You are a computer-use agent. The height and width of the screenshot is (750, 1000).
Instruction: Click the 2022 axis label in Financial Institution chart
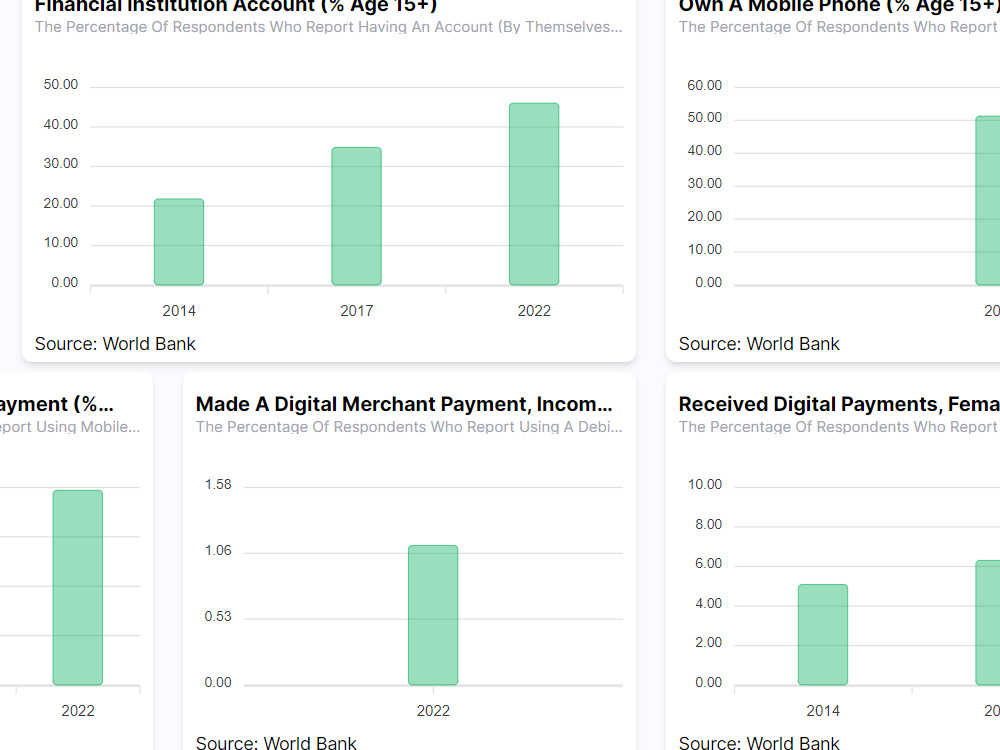(x=534, y=310)
